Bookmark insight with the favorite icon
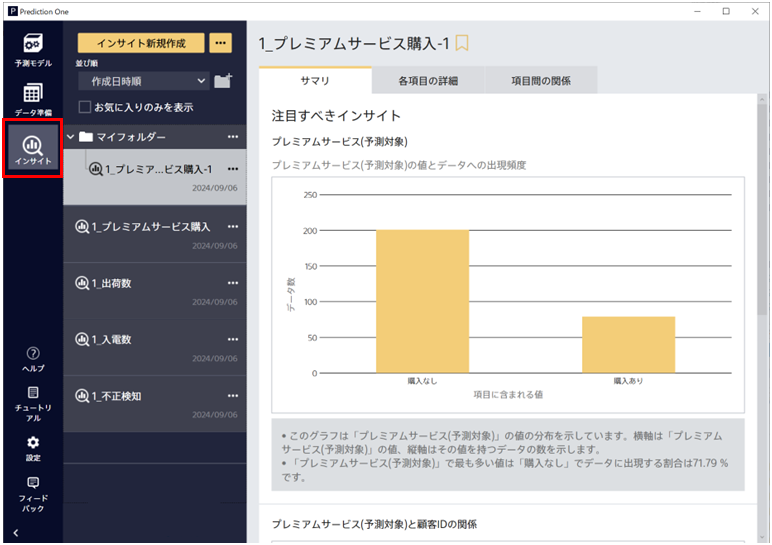772x545 pixels. coord(462,43)
